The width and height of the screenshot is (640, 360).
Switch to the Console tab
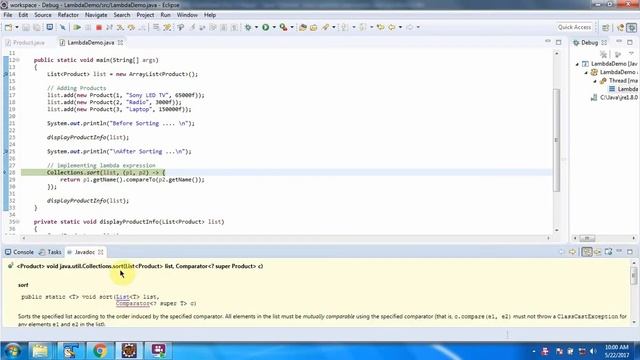(20, 252)
